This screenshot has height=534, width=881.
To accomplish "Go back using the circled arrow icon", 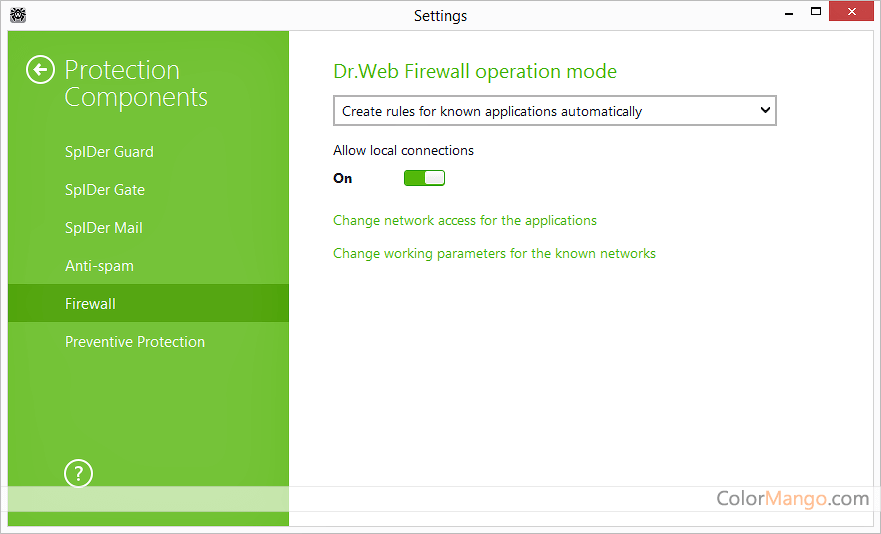I will (x=40, y=70).
